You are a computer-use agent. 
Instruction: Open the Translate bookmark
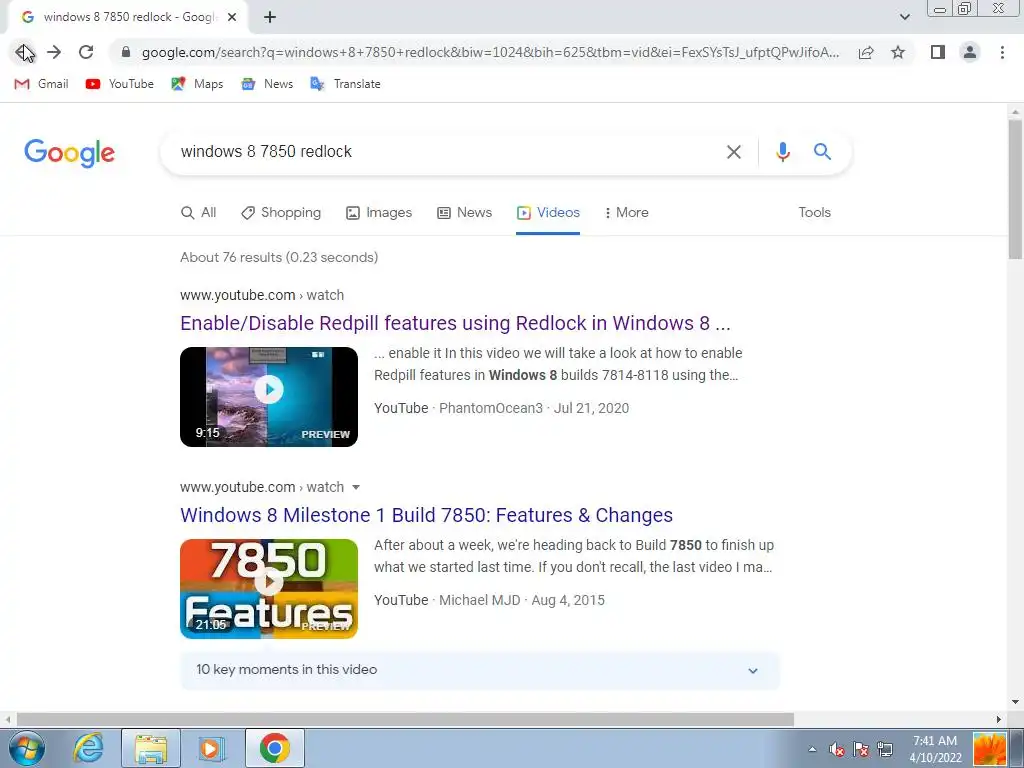pos(345,84)
